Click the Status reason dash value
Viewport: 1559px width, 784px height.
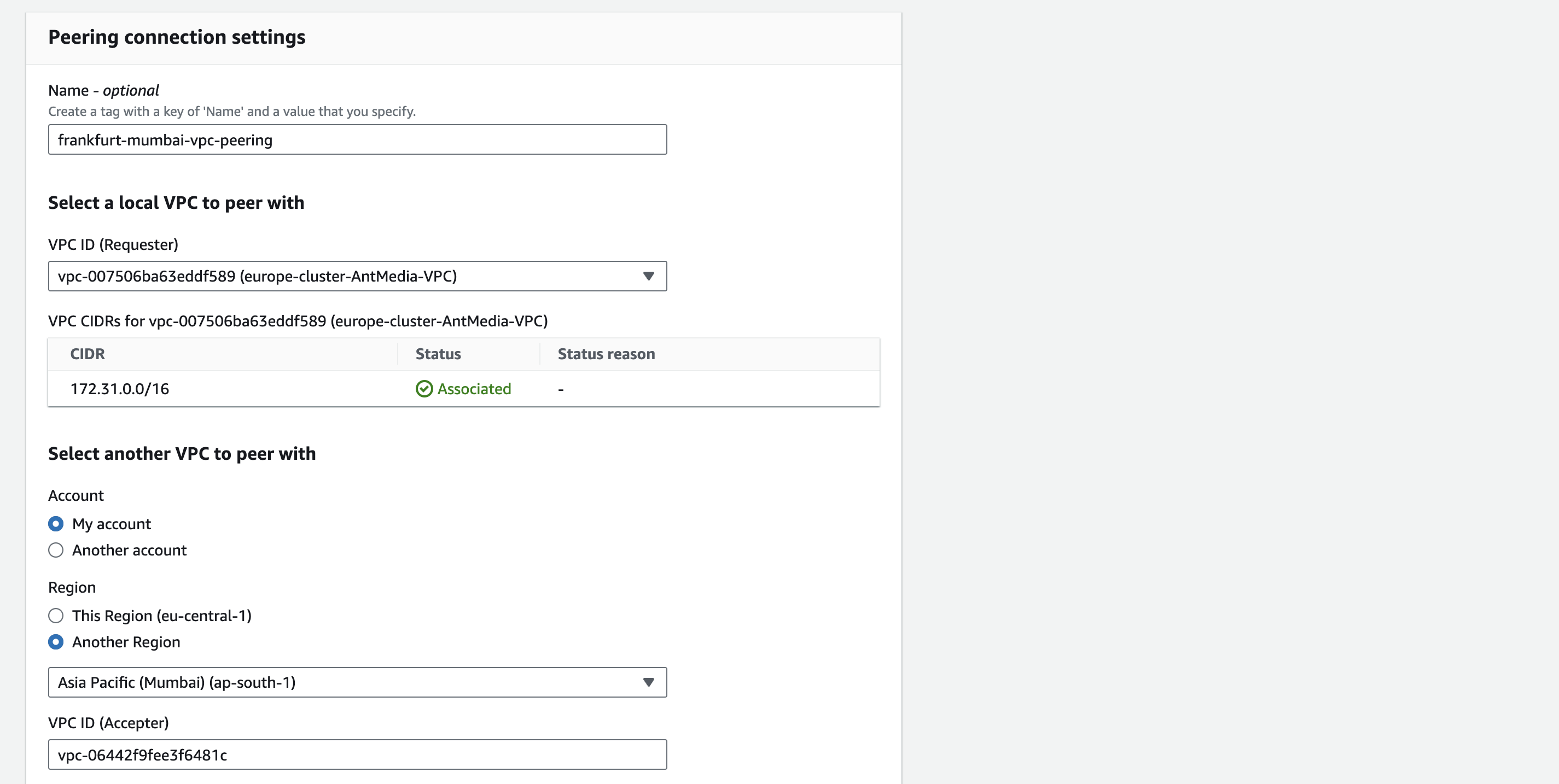(561, 390)
